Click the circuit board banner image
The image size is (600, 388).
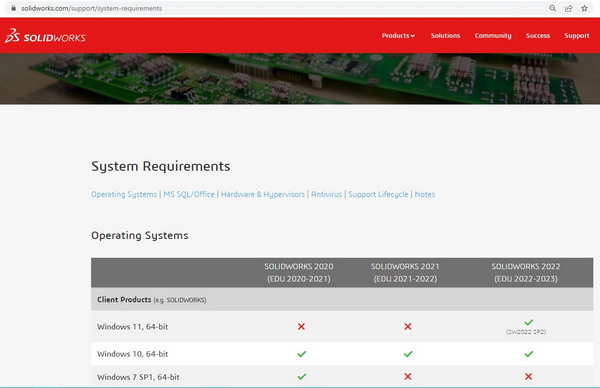tap(300, 78)
